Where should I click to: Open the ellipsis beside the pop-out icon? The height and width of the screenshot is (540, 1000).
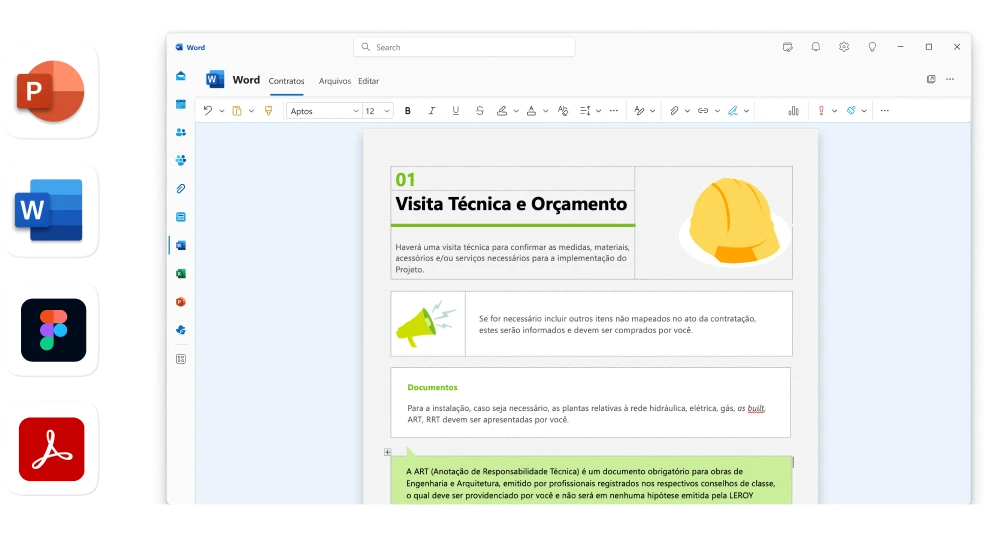pyautogui.click(x=950, y=79)
